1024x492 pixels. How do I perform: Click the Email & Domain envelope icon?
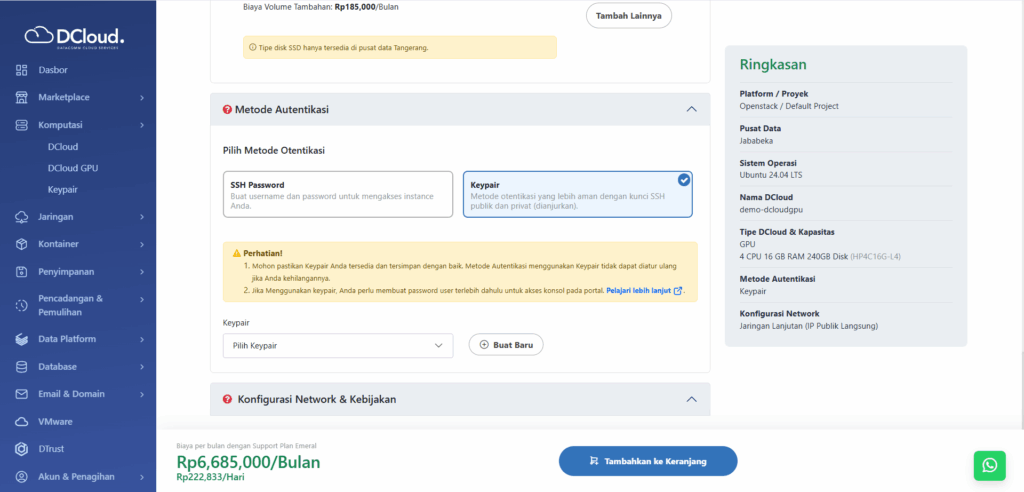[x=22, y=394]
